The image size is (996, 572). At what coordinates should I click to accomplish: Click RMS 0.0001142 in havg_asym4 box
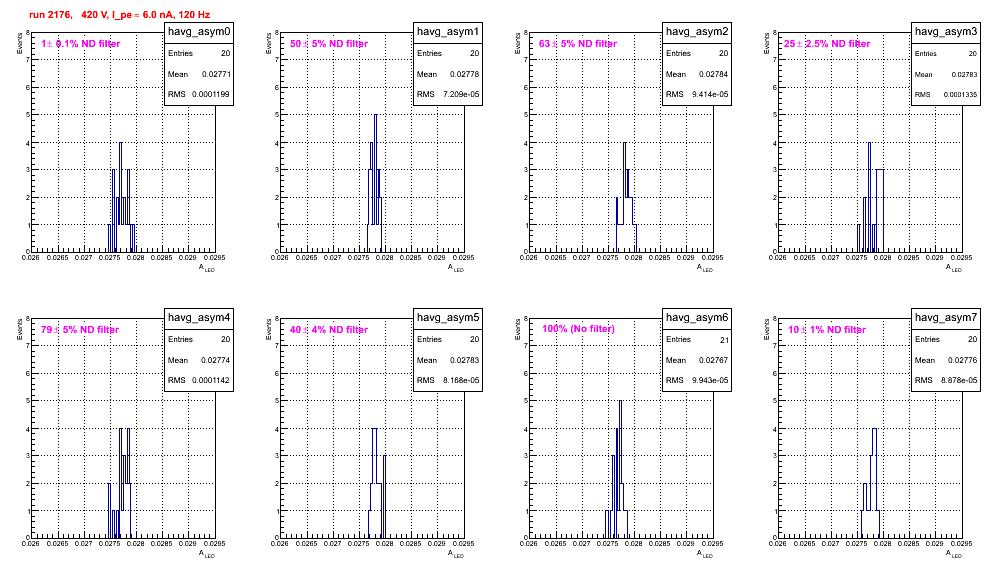coord(199,381)
